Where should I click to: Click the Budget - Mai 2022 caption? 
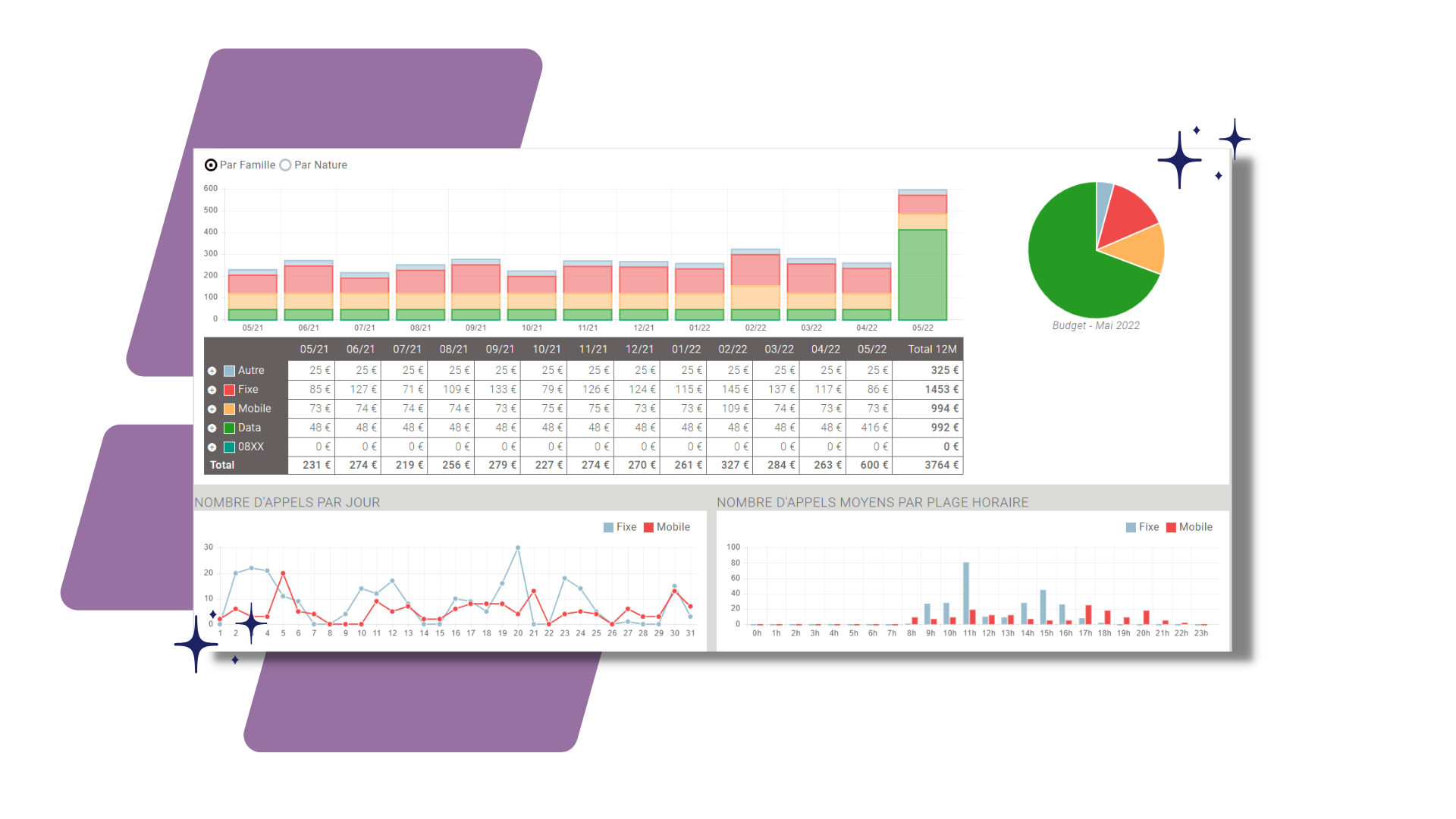(x=1096, y=325)
